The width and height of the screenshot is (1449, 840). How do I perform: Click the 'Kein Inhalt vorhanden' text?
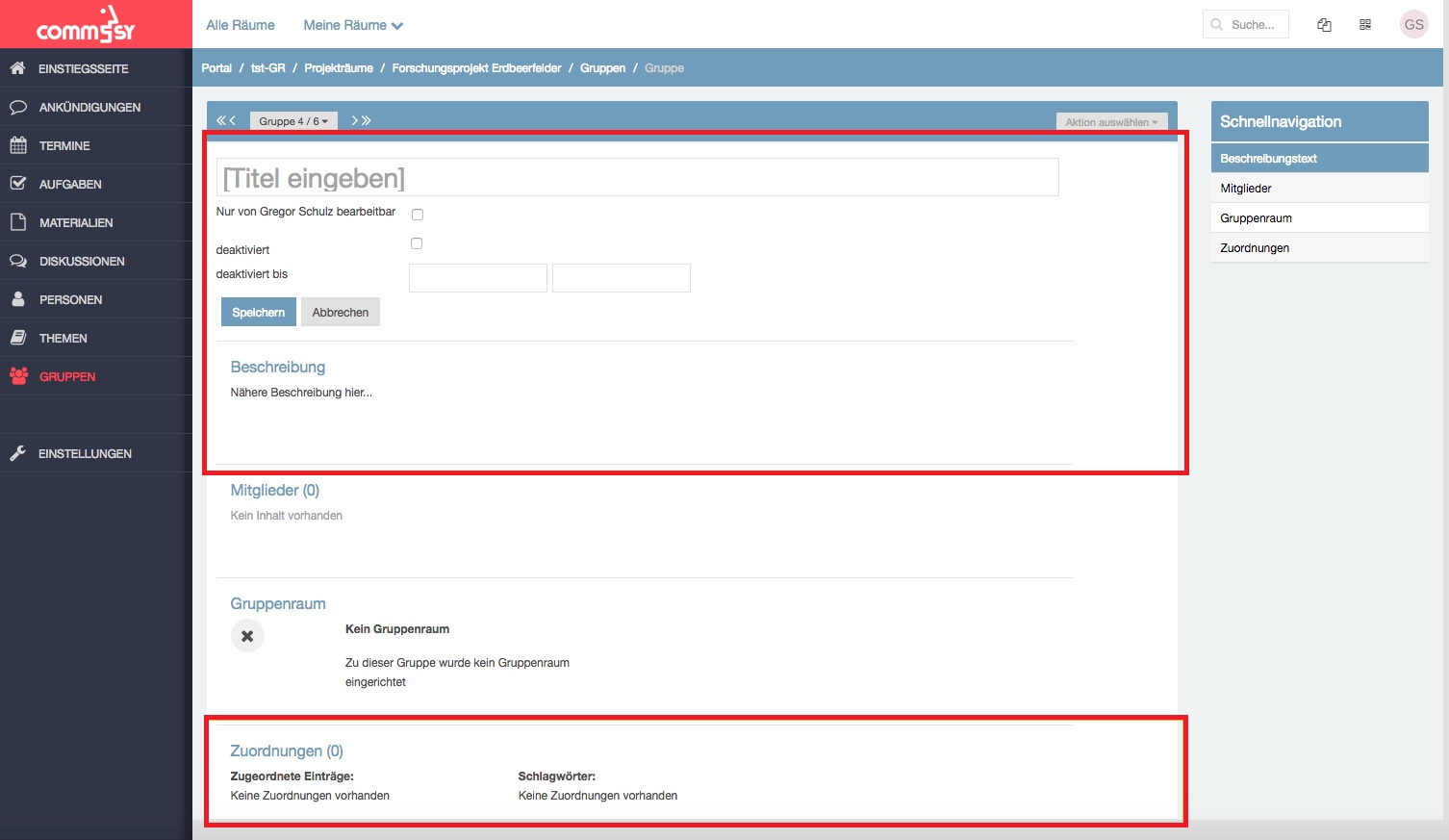click(x=287, y=516)
